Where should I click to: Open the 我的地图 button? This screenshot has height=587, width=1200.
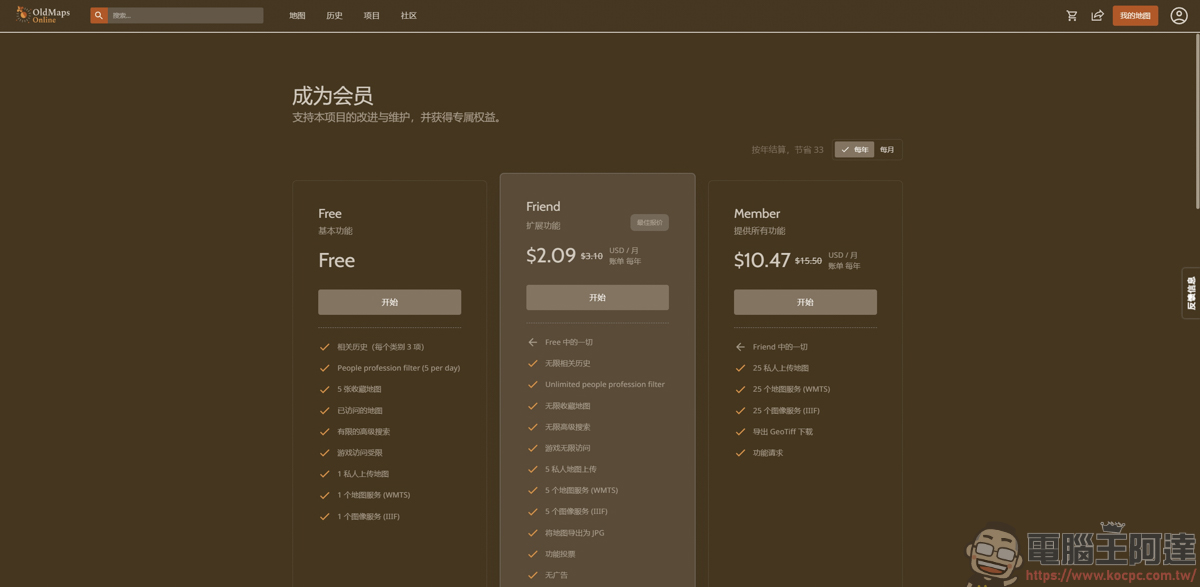pos(1135,16)
